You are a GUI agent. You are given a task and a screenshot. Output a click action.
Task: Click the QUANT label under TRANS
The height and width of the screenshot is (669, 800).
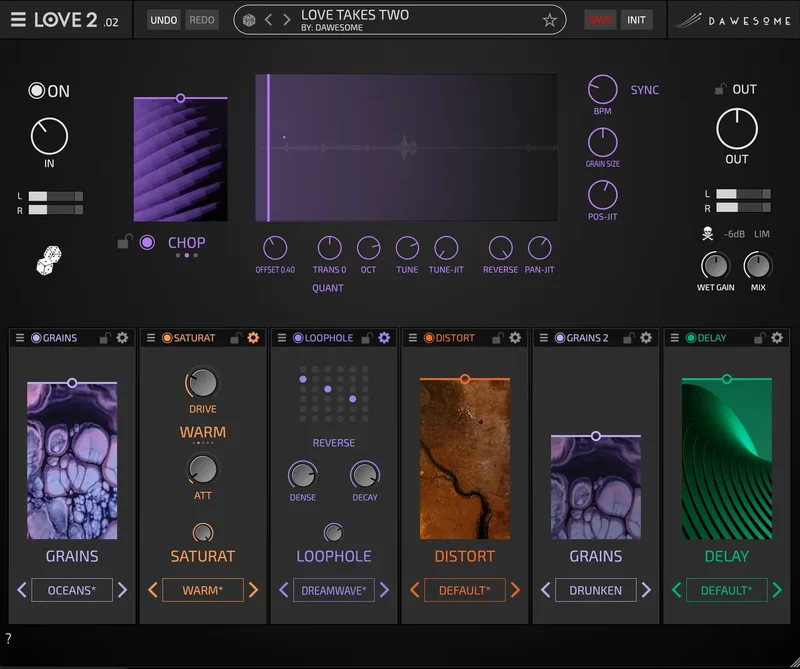pyautogui.click(x=328, y=288)
